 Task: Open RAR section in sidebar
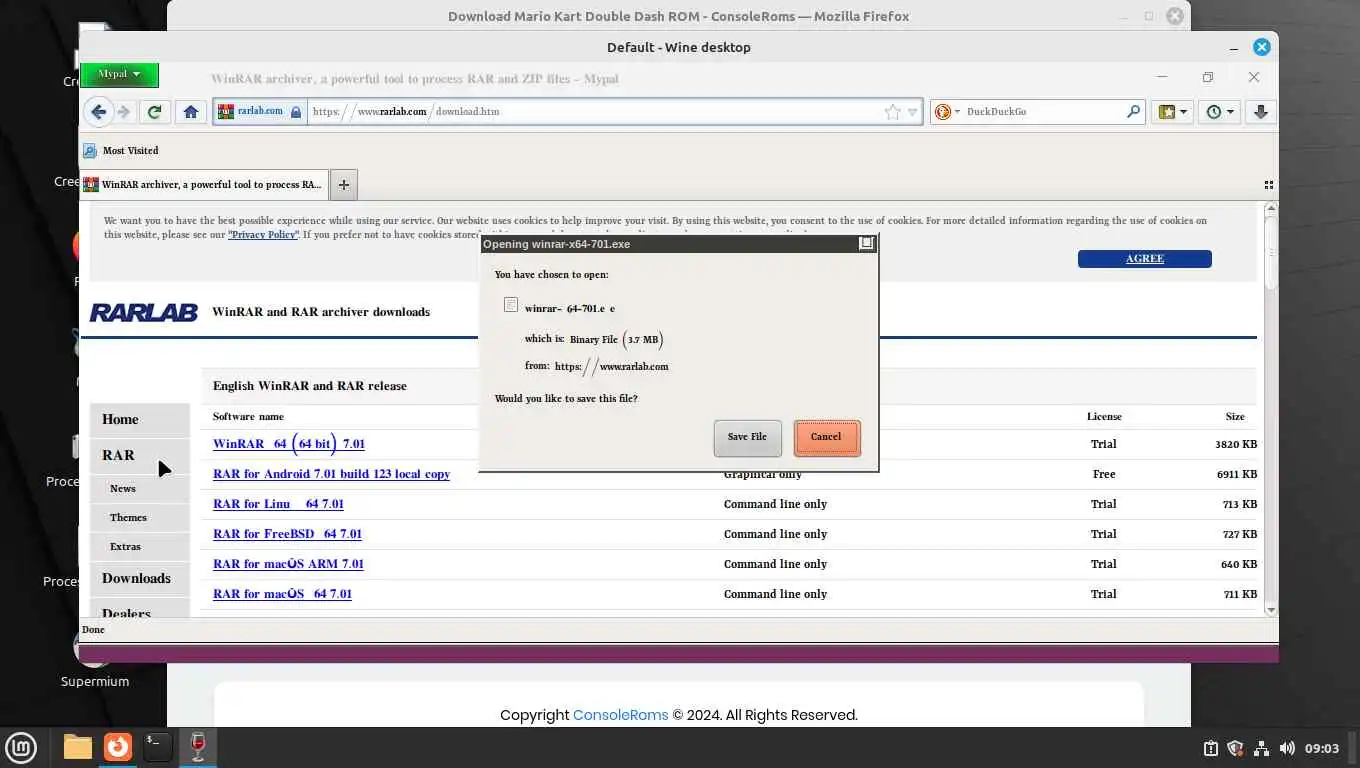point(139,456)
